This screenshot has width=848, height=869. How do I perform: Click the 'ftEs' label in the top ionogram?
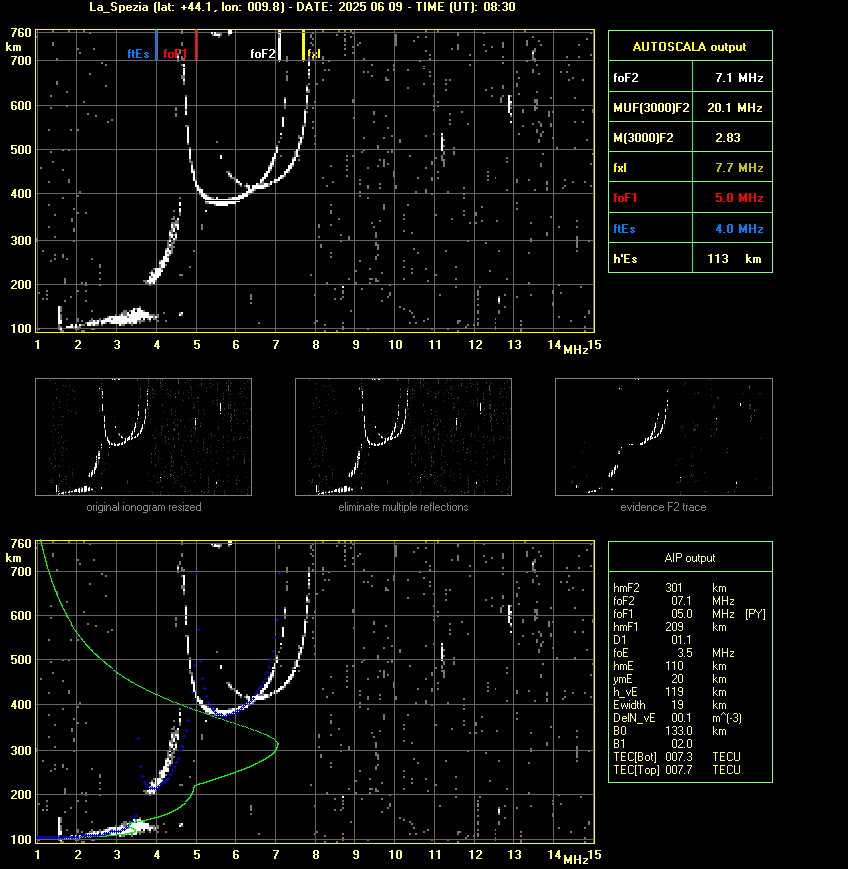pyautogui.click(x=139, y=54)
